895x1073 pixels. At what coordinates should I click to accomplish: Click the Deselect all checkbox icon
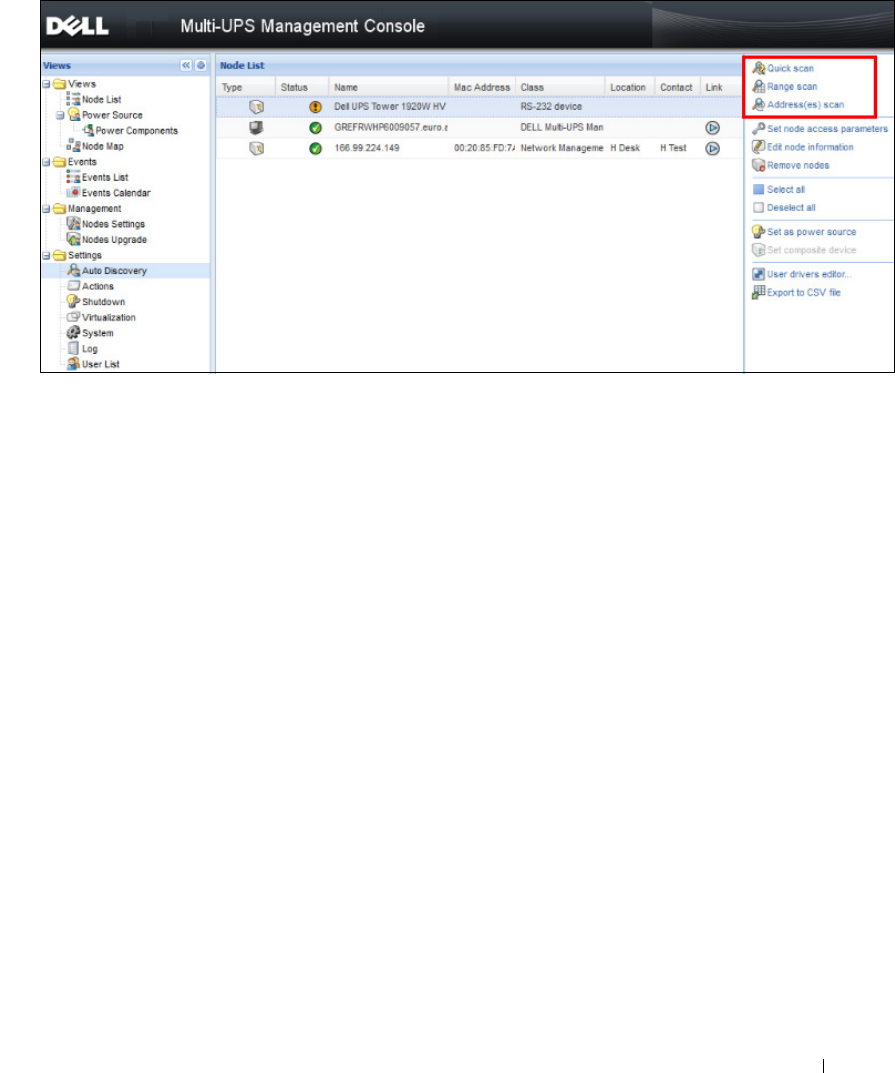(x=758, y=207)
